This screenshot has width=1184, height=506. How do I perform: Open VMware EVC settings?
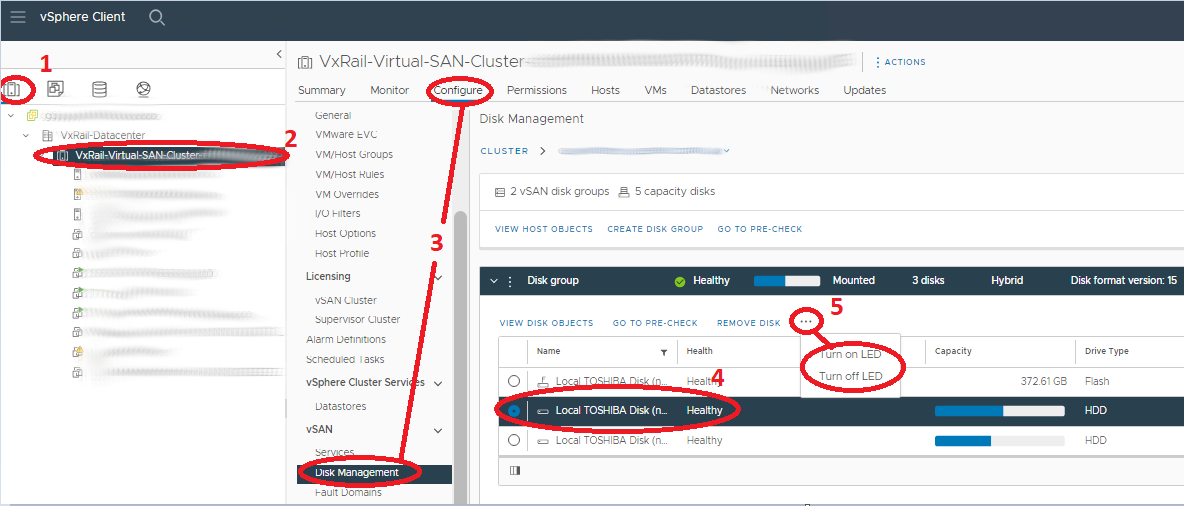tap(346, 134)
